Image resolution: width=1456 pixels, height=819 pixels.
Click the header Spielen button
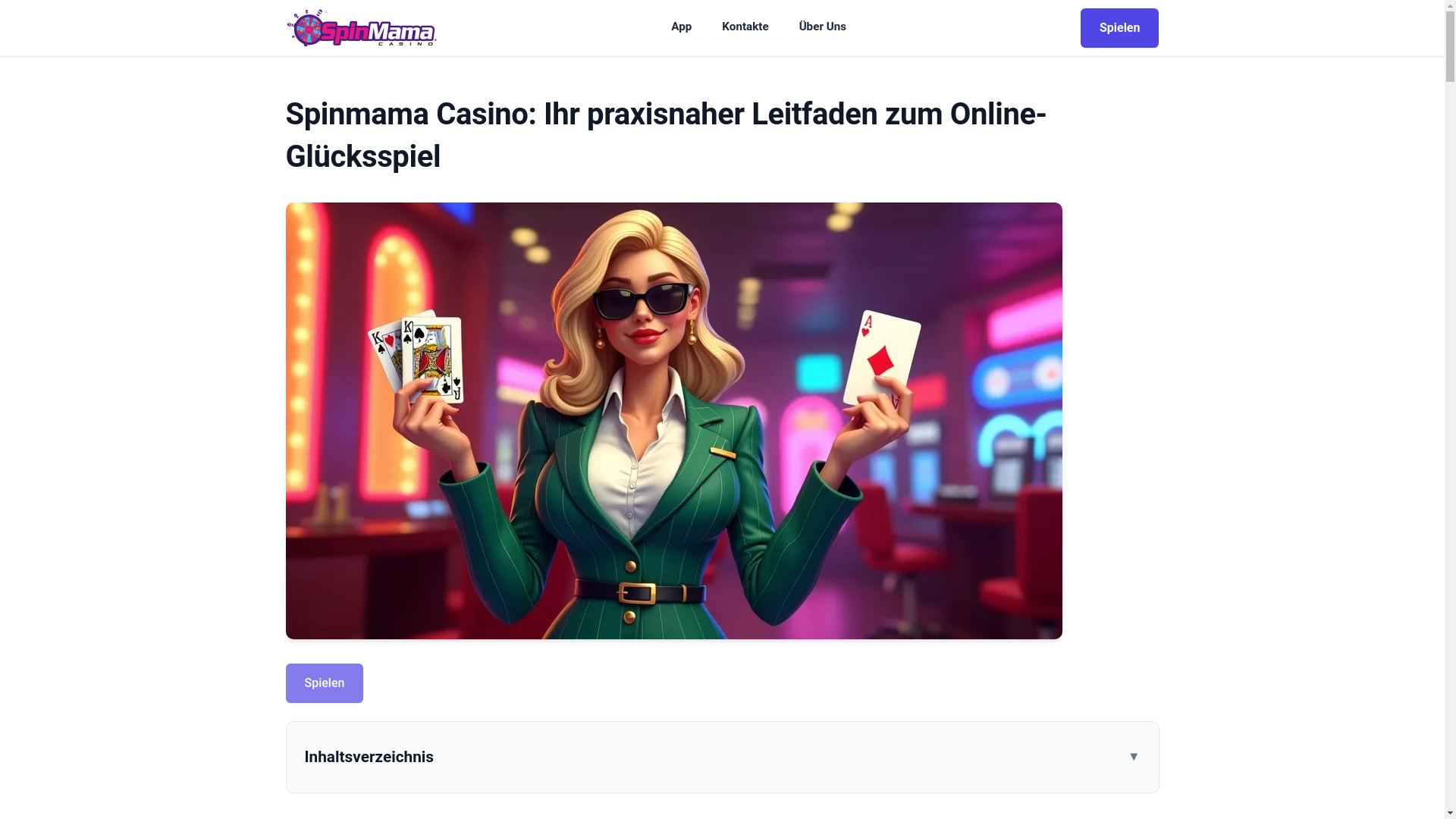[x=1119, y=28]
